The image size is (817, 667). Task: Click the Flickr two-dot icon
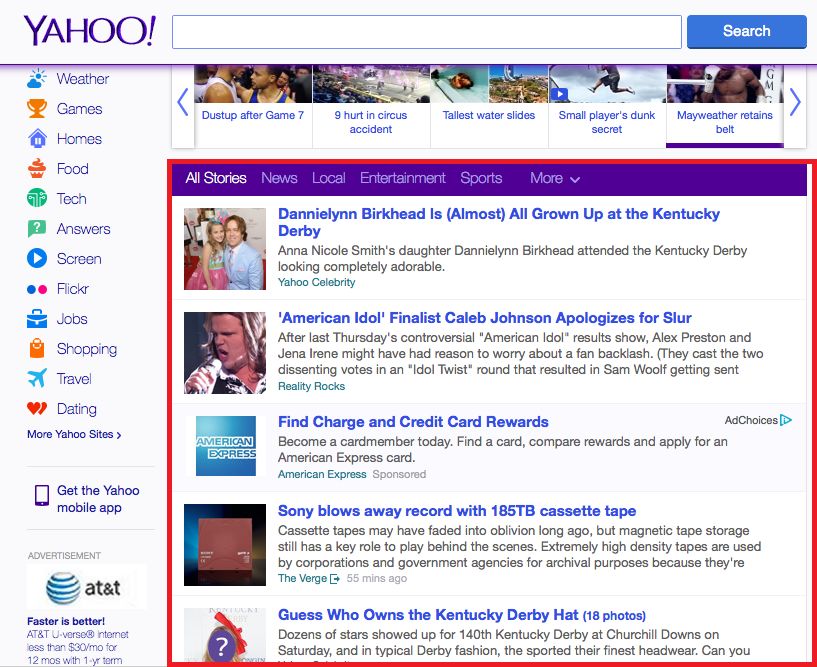pos(37,289)
